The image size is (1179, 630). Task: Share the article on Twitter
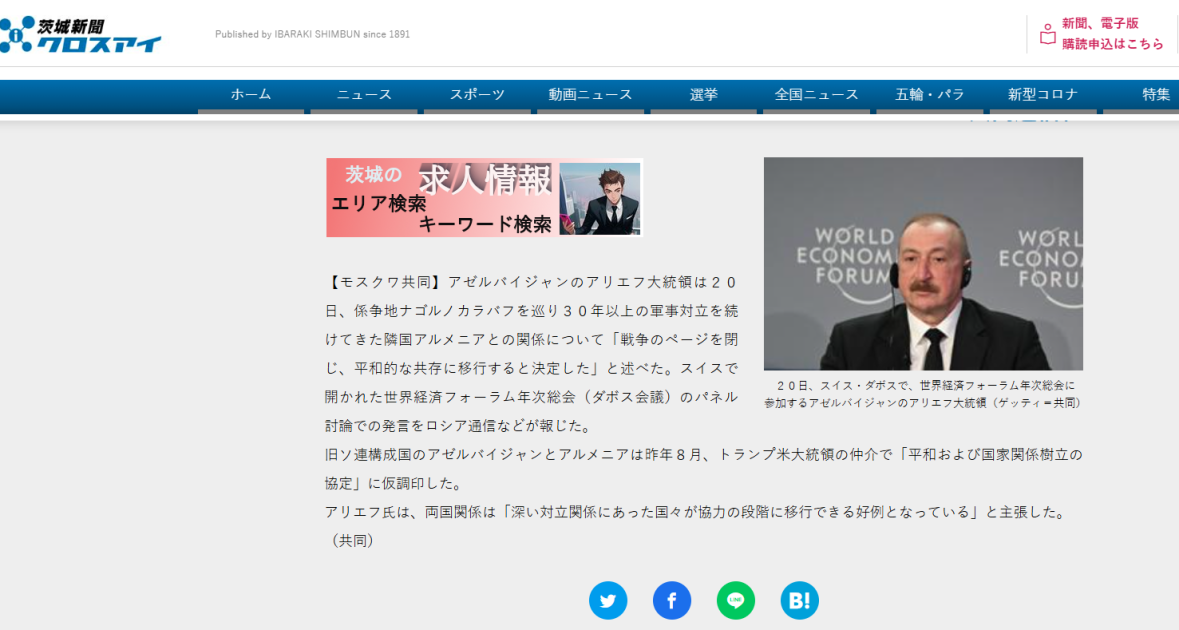point(608,600)
